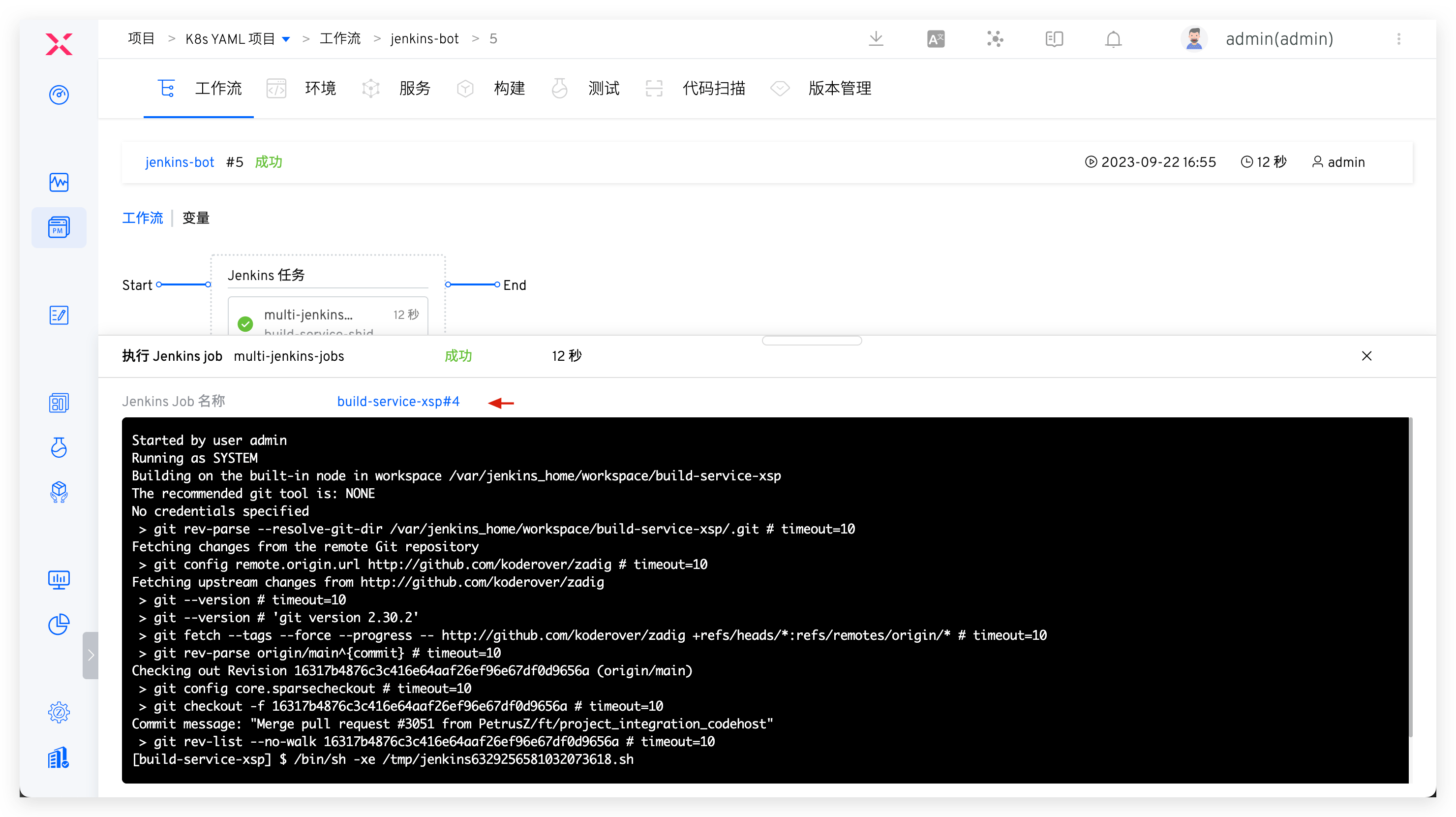
Task: Open the documentation book icon
Action: tap(1054, 38)
